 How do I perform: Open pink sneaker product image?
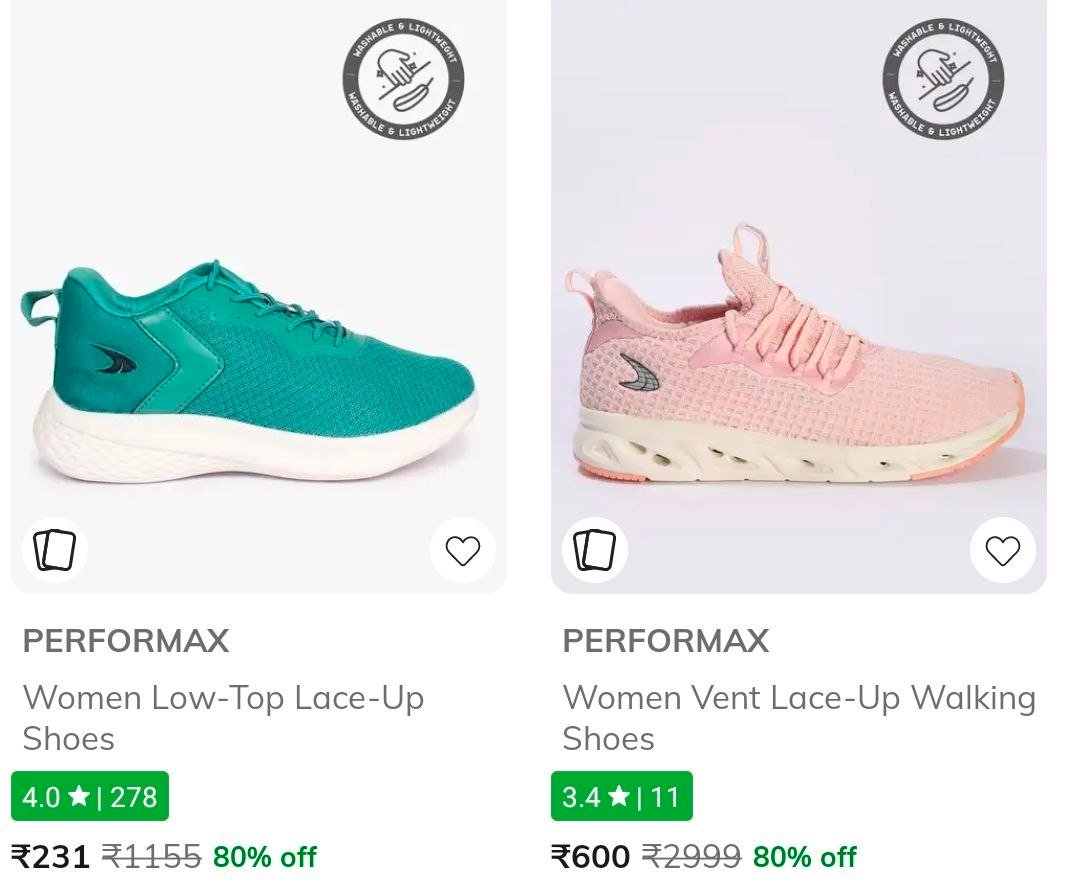click(x=790, y=370)
